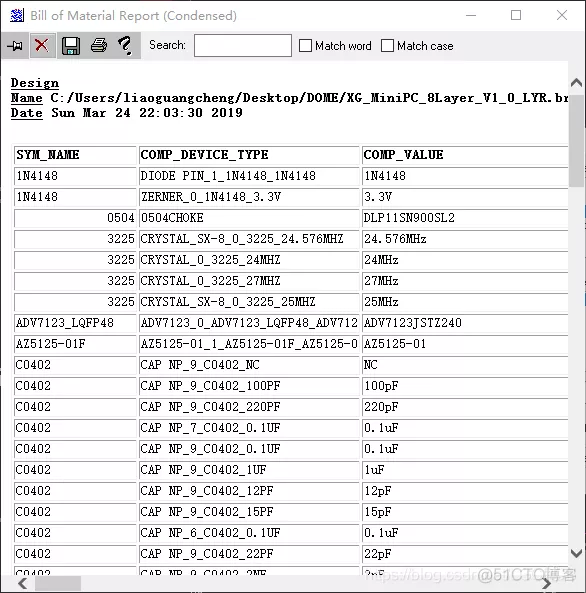Select CRYSTAL_SX-8_0_3225_24.576MHZ cell

pos(249,239)
